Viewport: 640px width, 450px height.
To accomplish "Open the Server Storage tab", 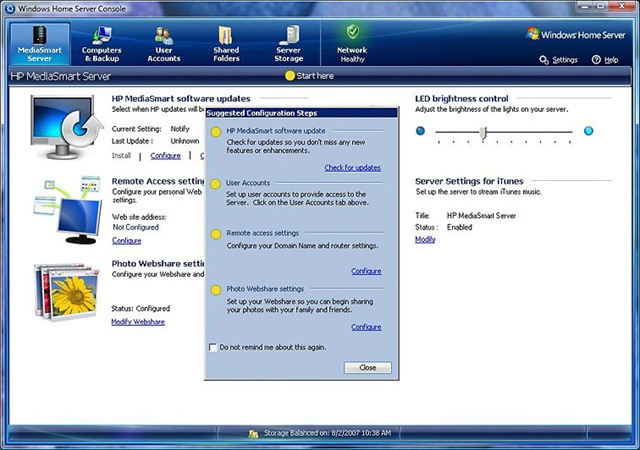I will click(289, 44).
